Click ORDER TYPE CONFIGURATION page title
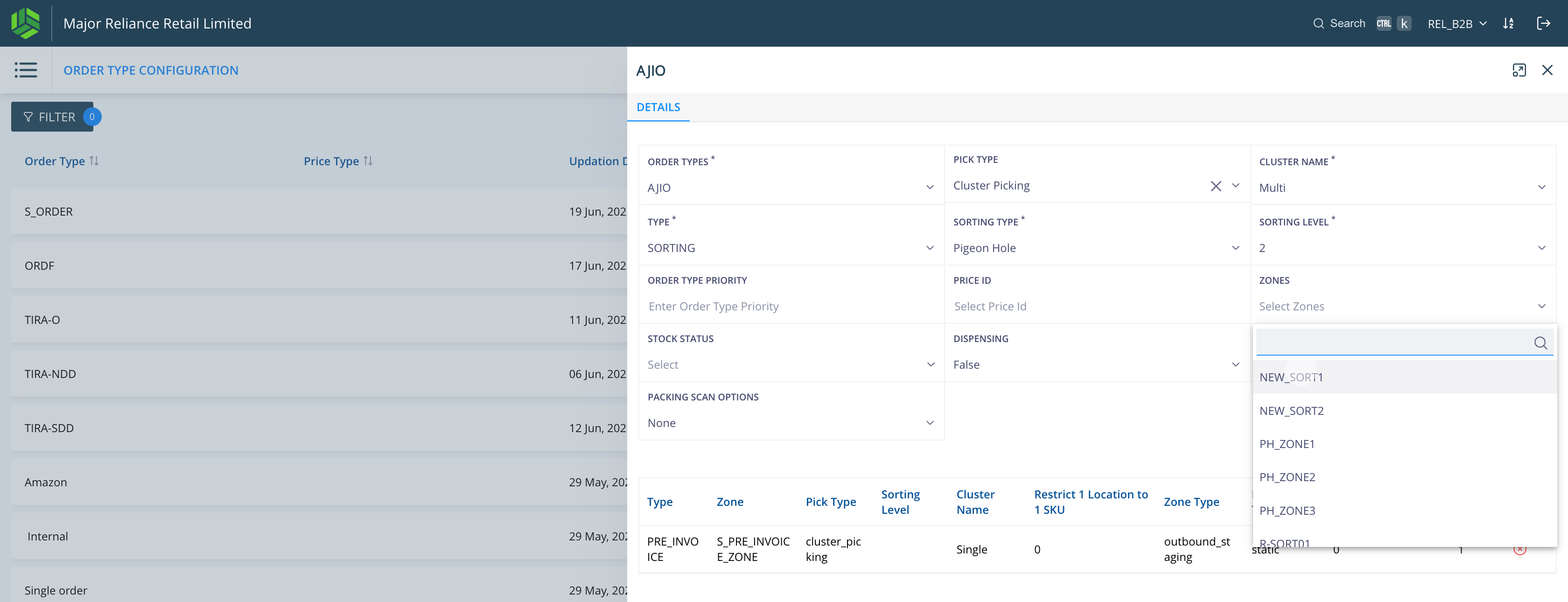The width and height of the screenshot is (1568, 602). (151, 70)
